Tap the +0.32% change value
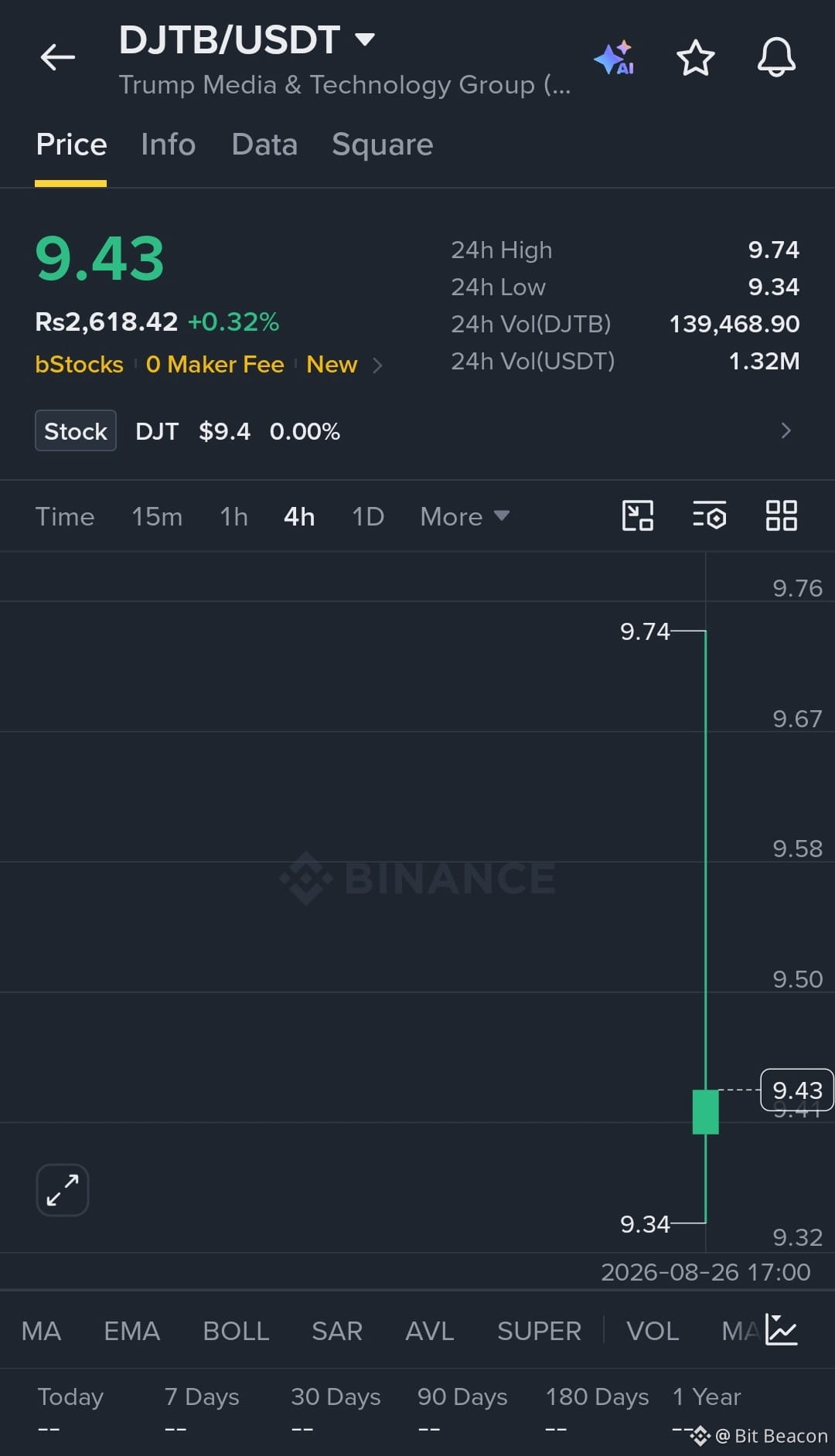The width and height of the screenshot is (835, 1456). 233,321
